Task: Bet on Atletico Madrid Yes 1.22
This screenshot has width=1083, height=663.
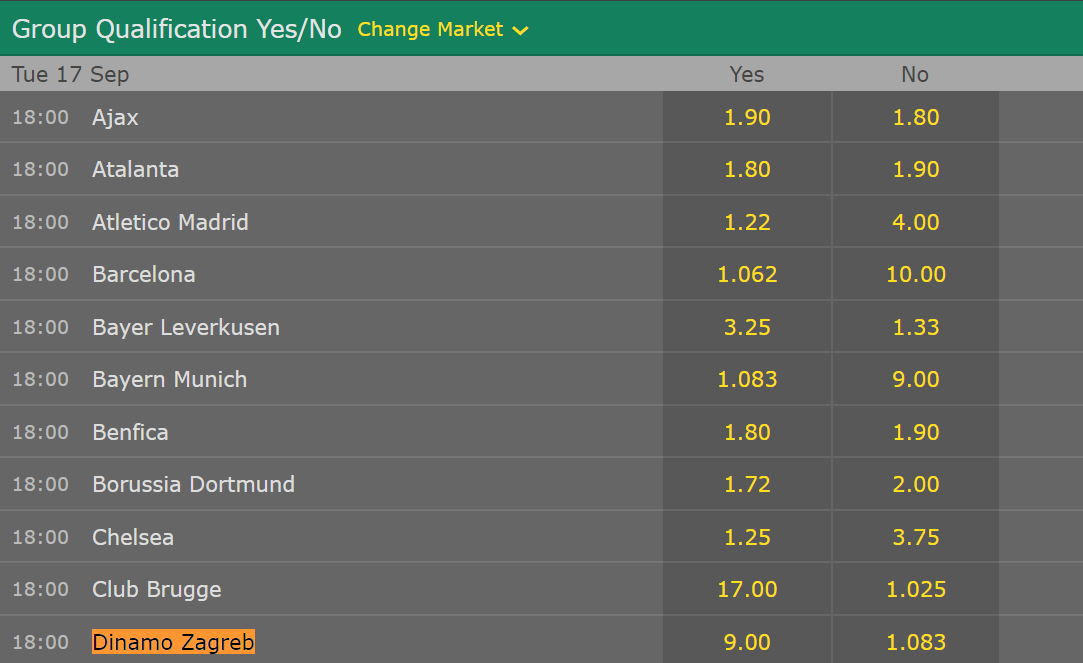Action: (747, 222)
